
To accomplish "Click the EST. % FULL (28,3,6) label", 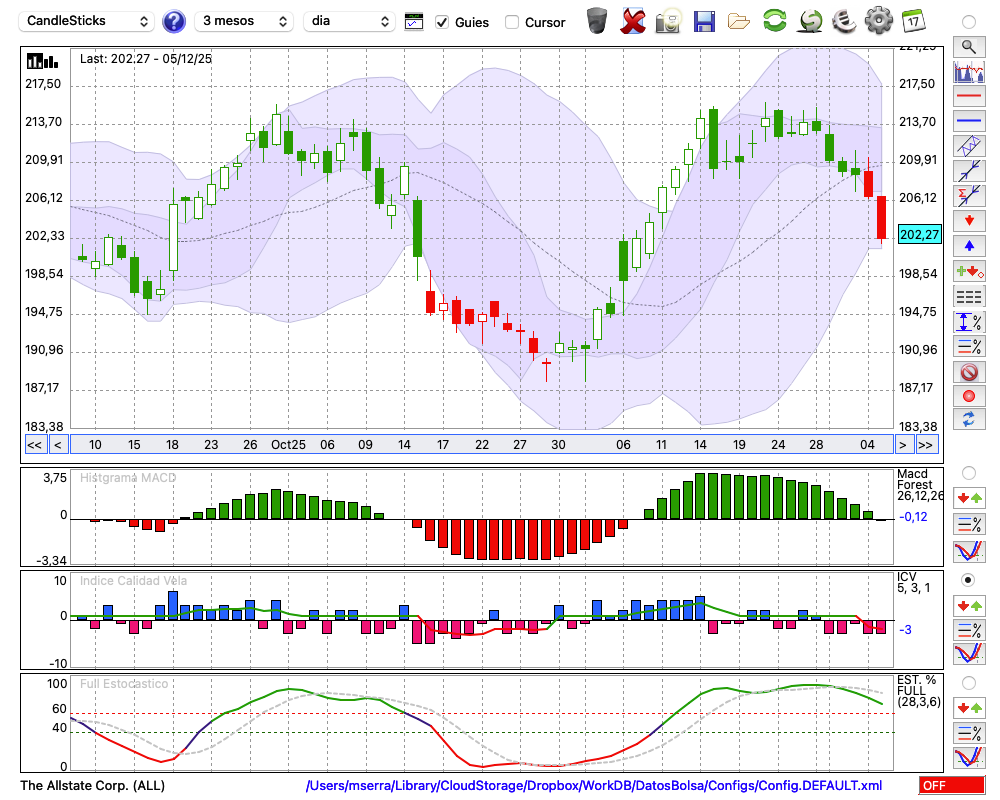I will pyautogui.click(x=919, y=691).
